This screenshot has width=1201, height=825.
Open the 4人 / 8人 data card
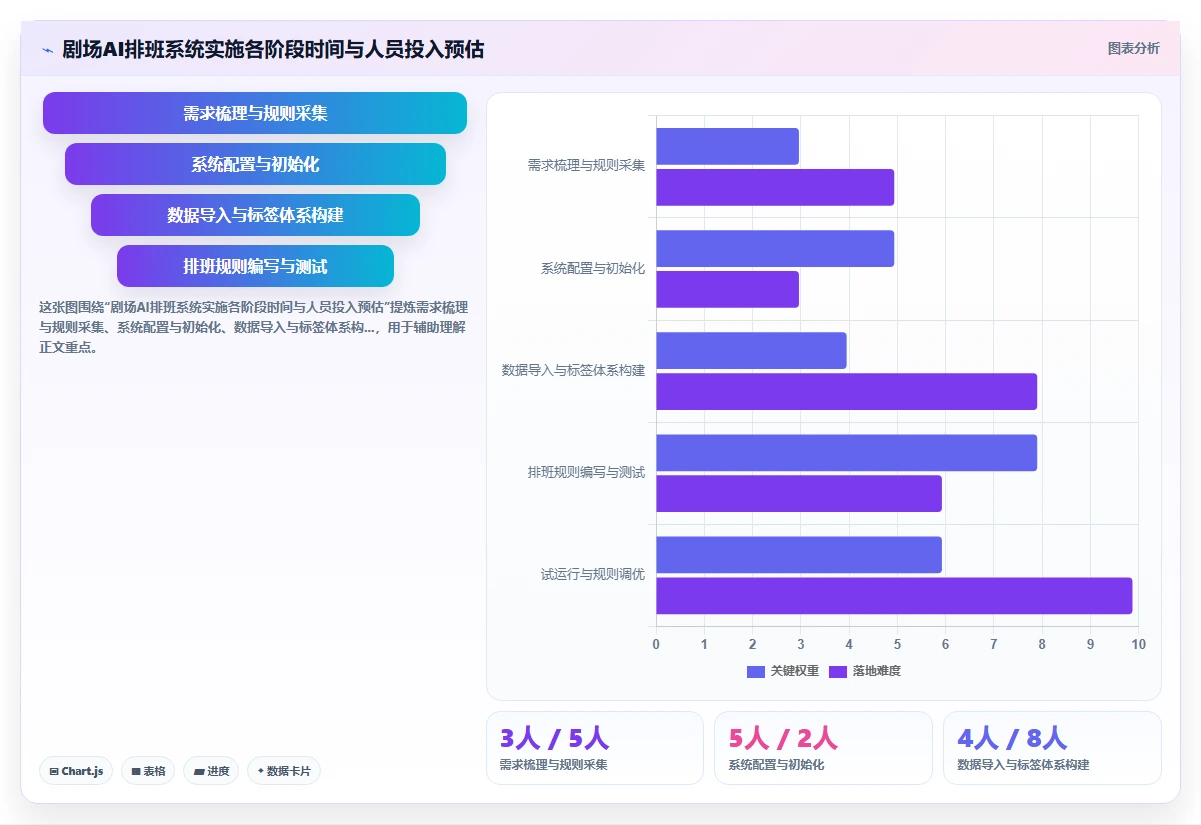point(1052,748)
